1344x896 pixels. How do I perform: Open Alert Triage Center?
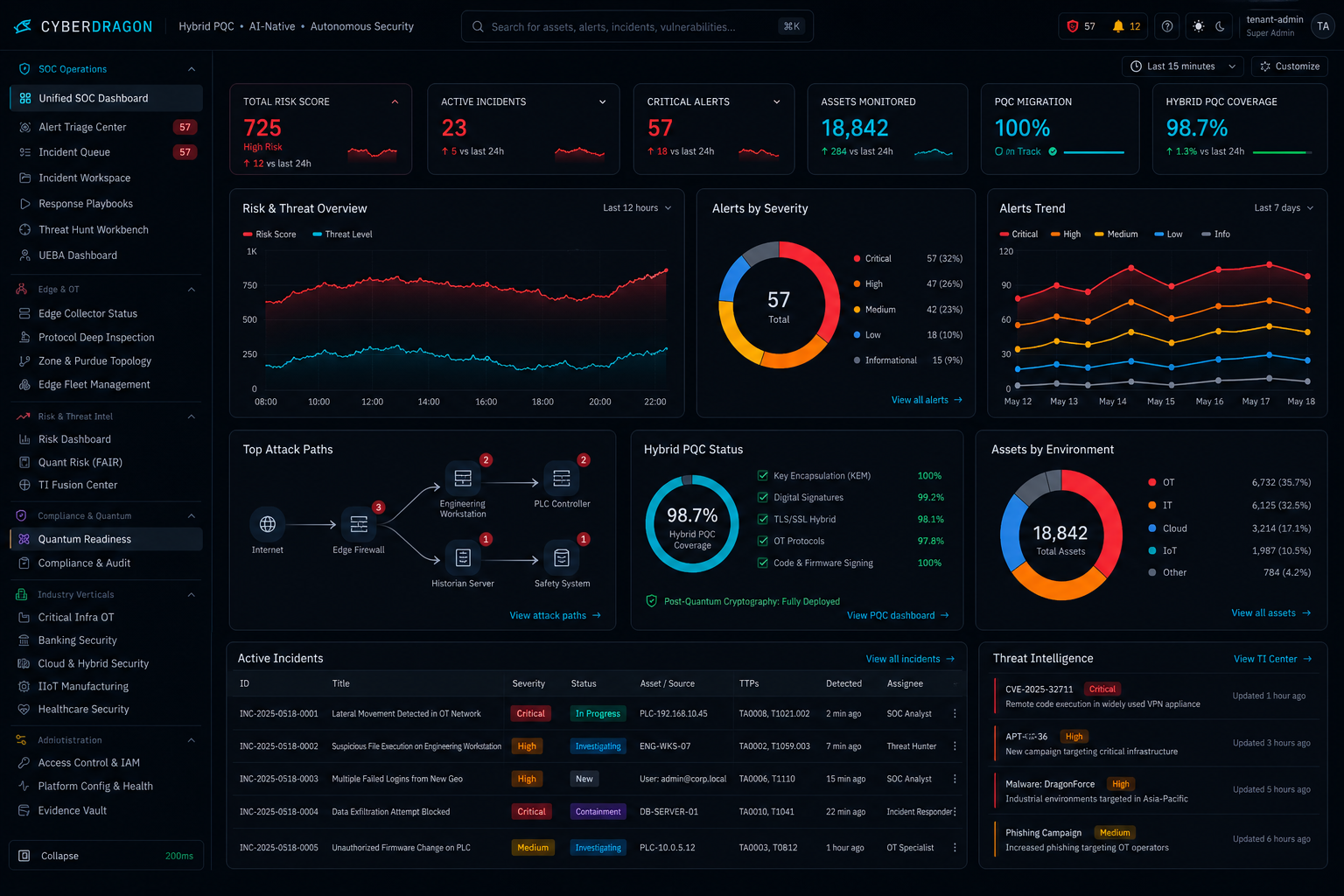pos(106,127)
